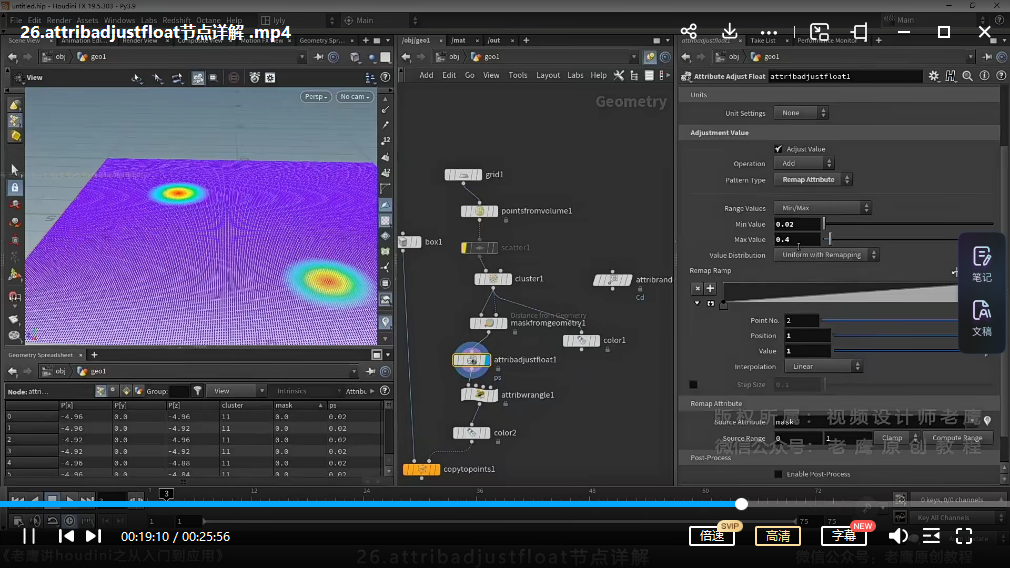Select the lock tool in viewport toolbar
This screenshot has width=1010, height=568.
15,187
